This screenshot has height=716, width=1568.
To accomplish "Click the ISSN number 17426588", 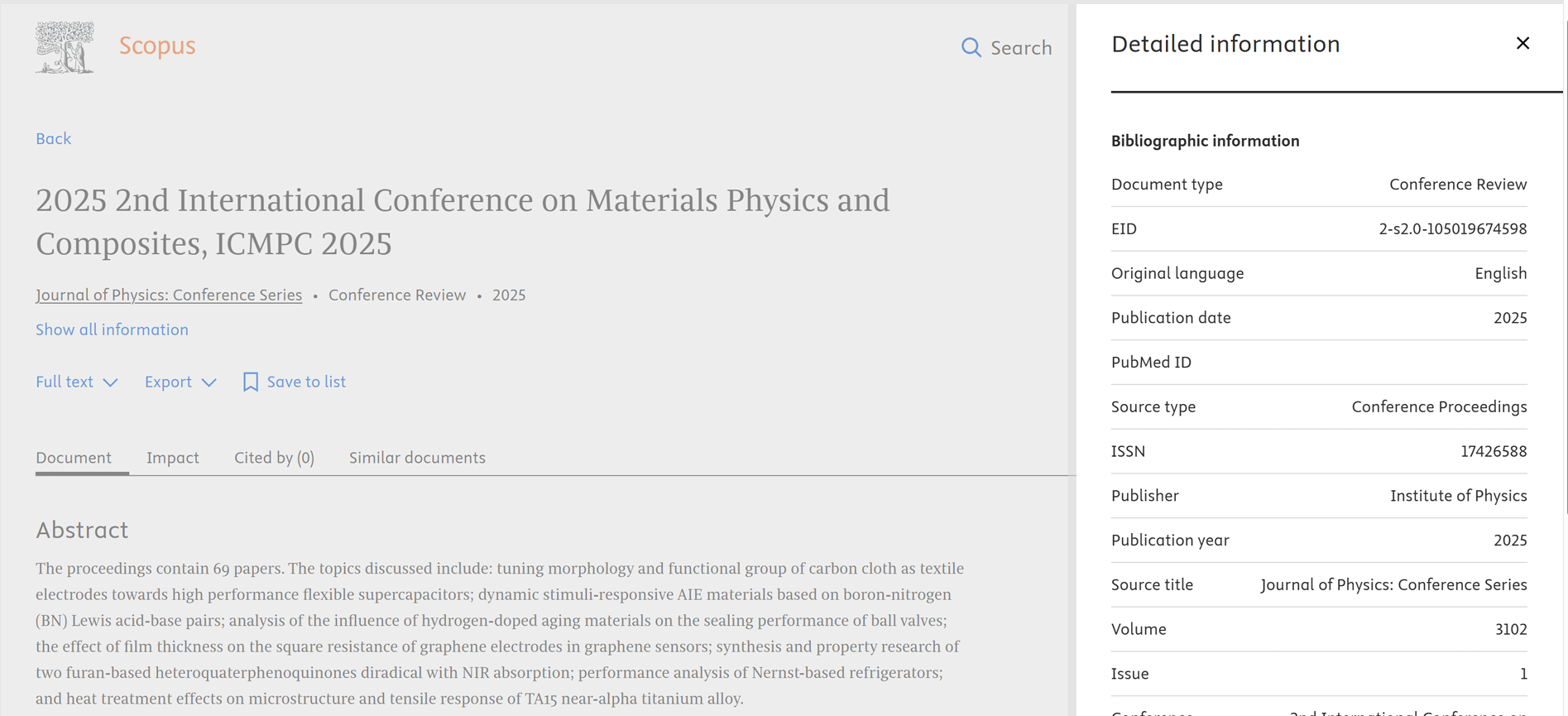I will pos(1493,451).
